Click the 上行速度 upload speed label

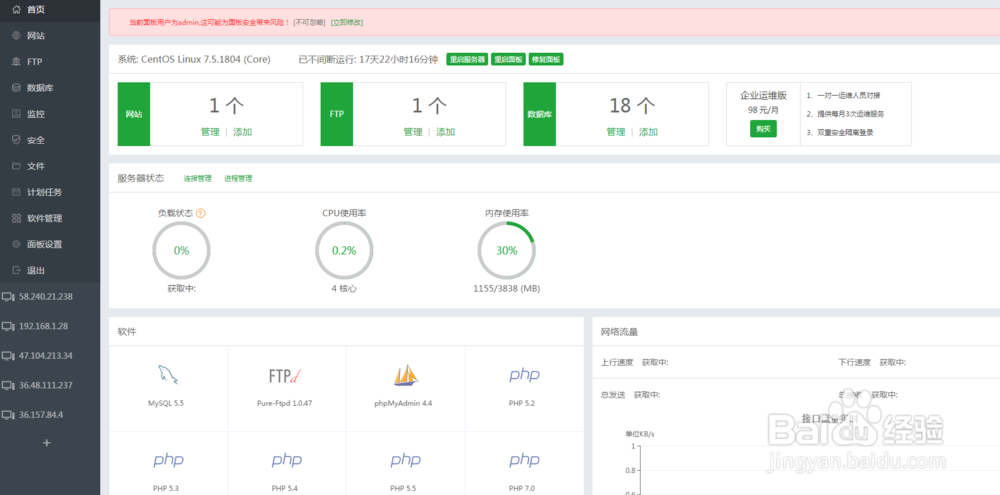pyautogui.click(x=617, y=362)
